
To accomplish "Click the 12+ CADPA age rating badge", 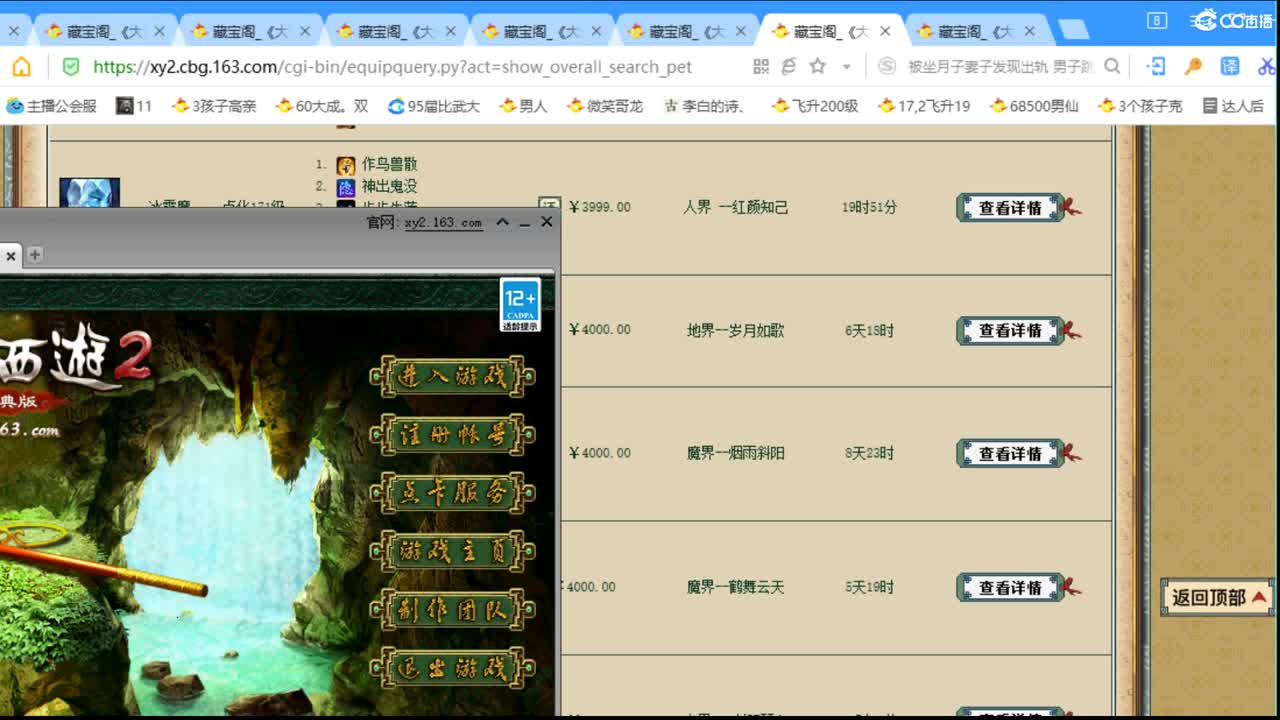I will (520, 305).
